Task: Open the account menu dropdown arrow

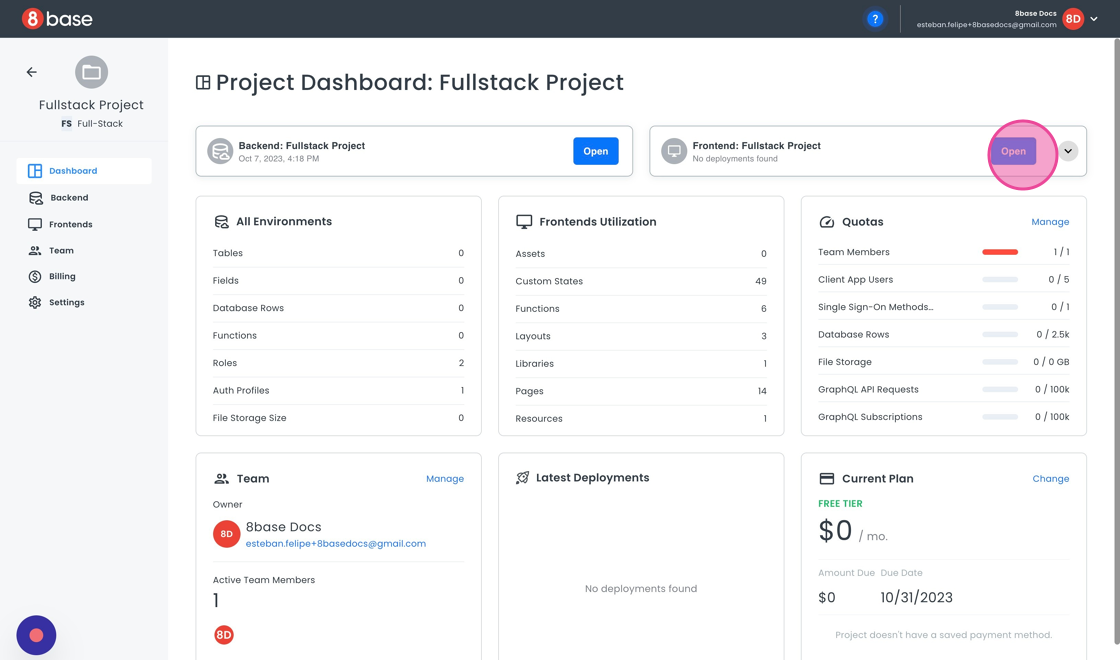Action: point(1094,19)
